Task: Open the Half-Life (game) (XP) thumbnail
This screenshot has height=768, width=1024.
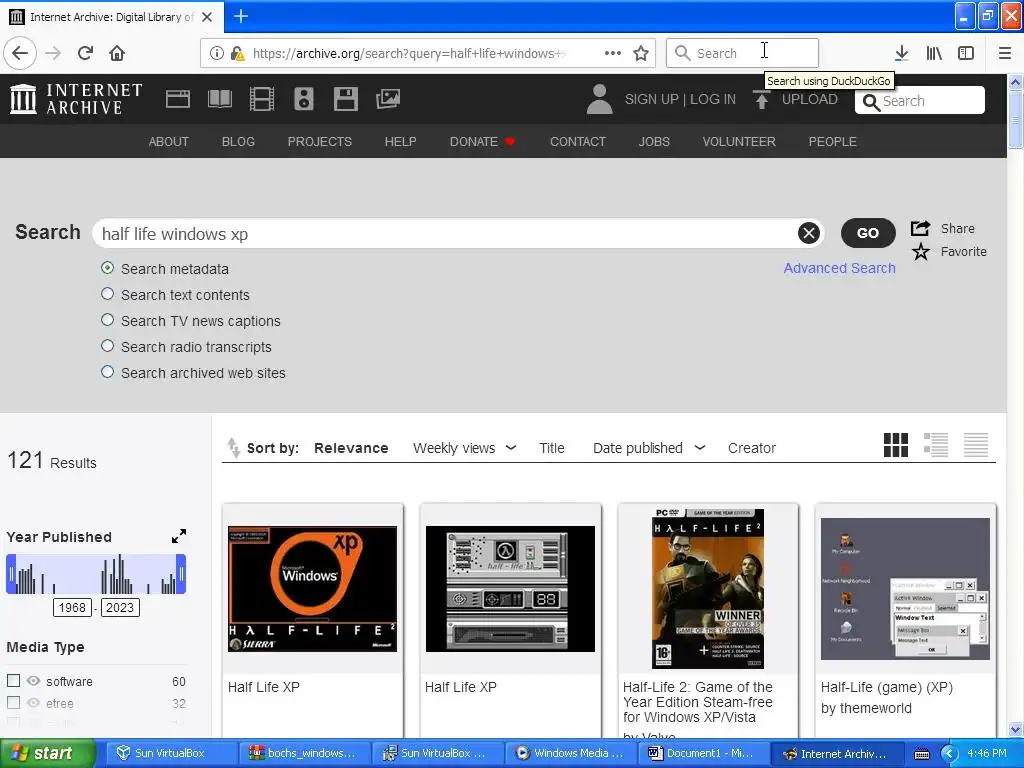Action: 905,588
